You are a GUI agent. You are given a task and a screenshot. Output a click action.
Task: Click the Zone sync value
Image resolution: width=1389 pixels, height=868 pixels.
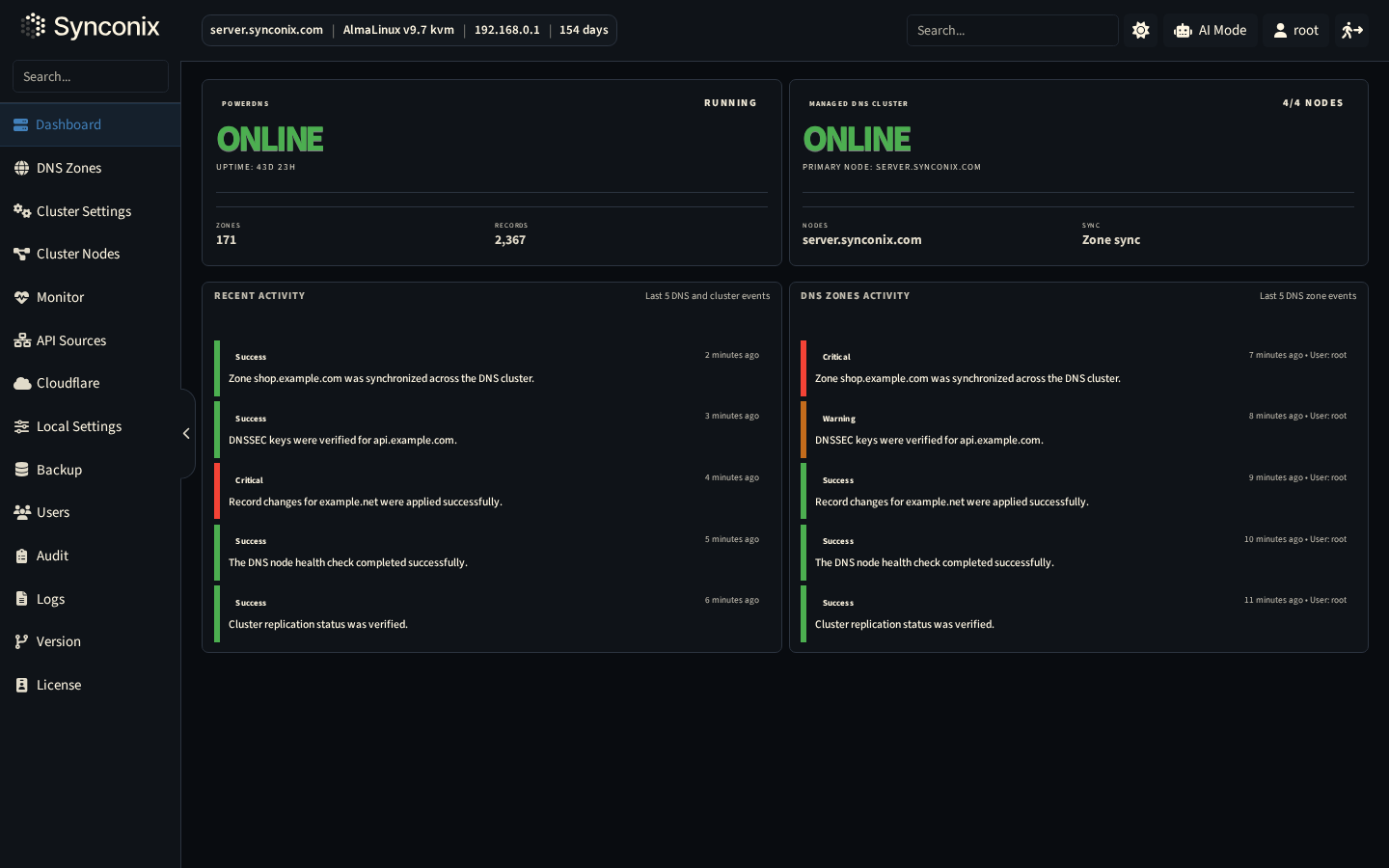click(1111, 240)
